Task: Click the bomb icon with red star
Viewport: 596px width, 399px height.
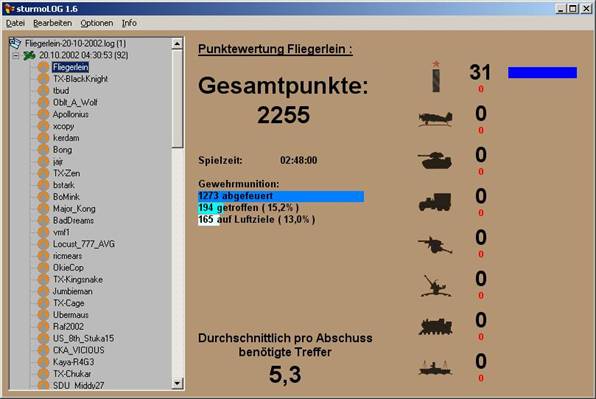Action: [x=436, y=76]
